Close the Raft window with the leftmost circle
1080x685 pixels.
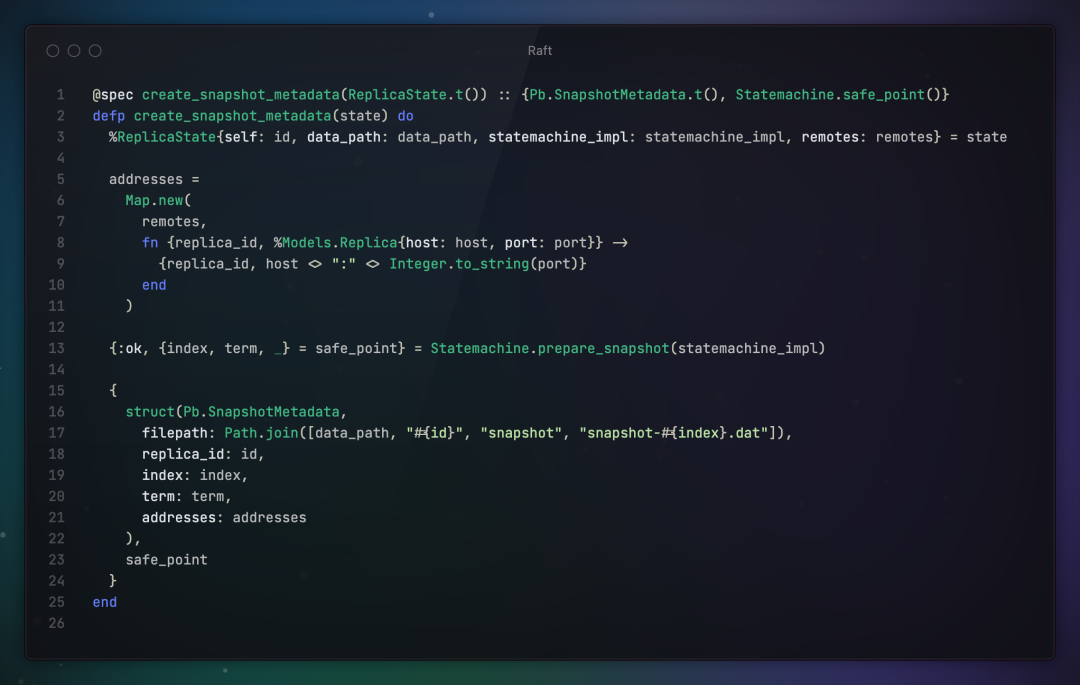tap(52, 51)
